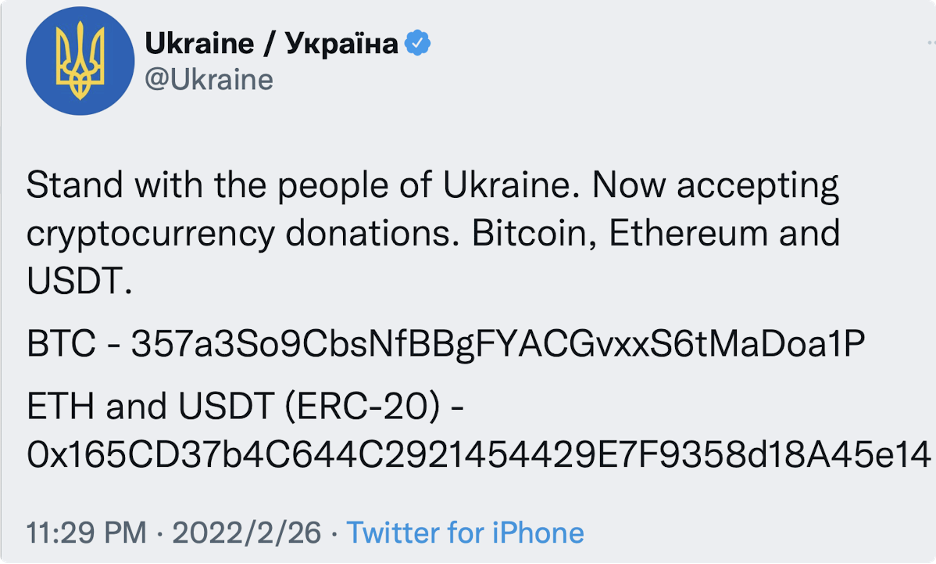Open the Ukraine trident profile avatar

pos(80,61)
